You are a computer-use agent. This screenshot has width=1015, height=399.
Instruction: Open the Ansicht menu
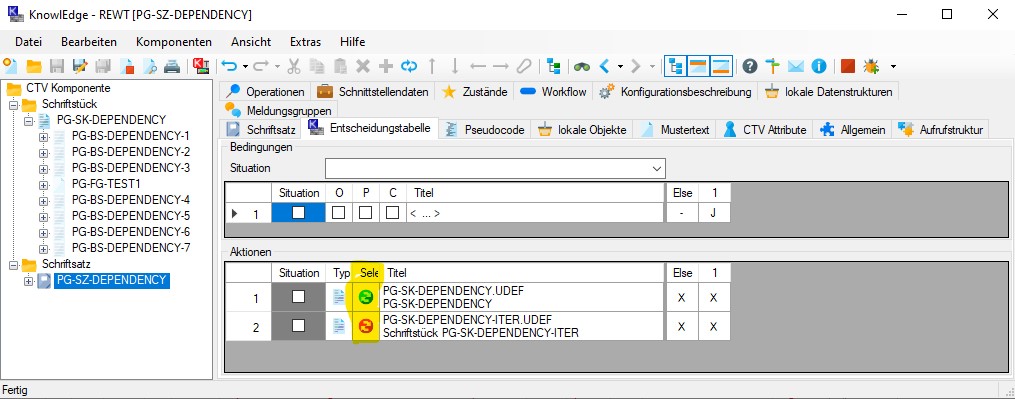coord(251,41)
